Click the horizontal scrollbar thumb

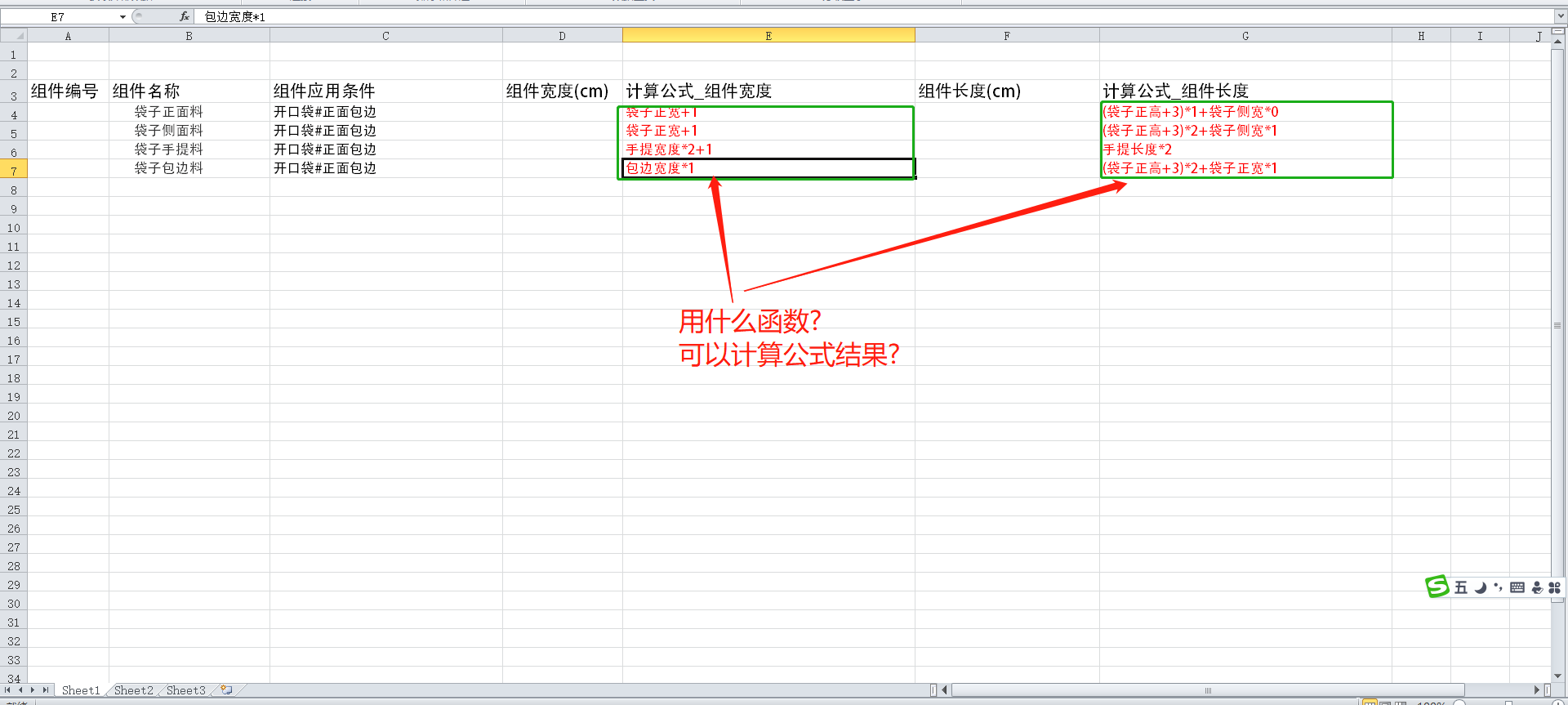coord(1208,690)
